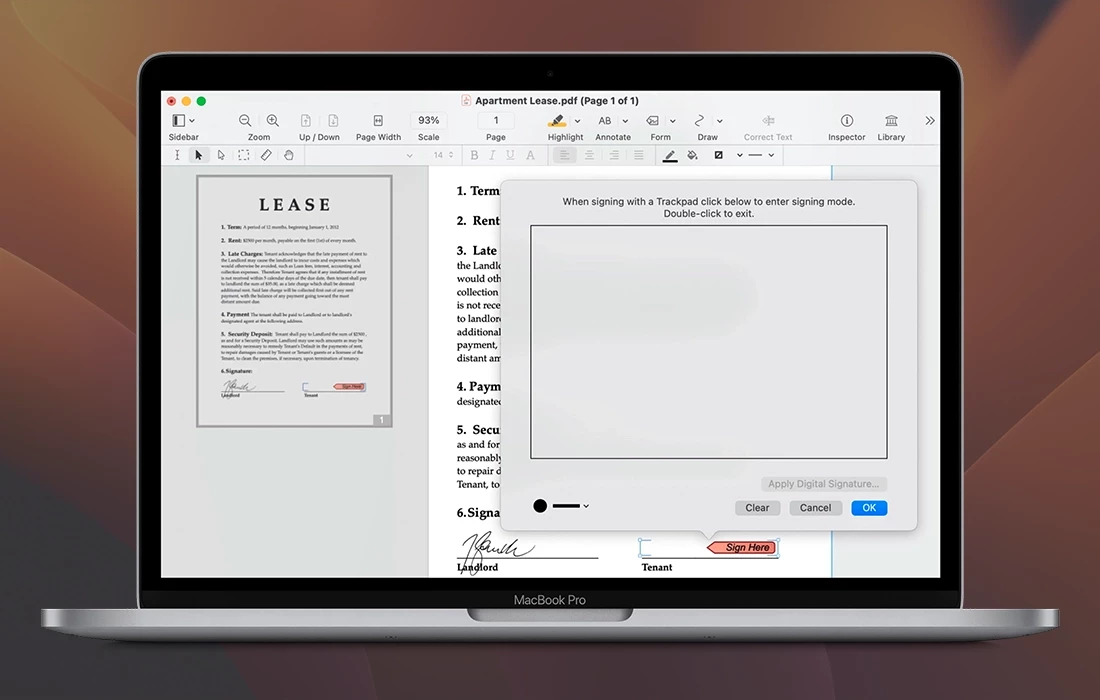
Task: Open the Library
Action: point(890,121)
